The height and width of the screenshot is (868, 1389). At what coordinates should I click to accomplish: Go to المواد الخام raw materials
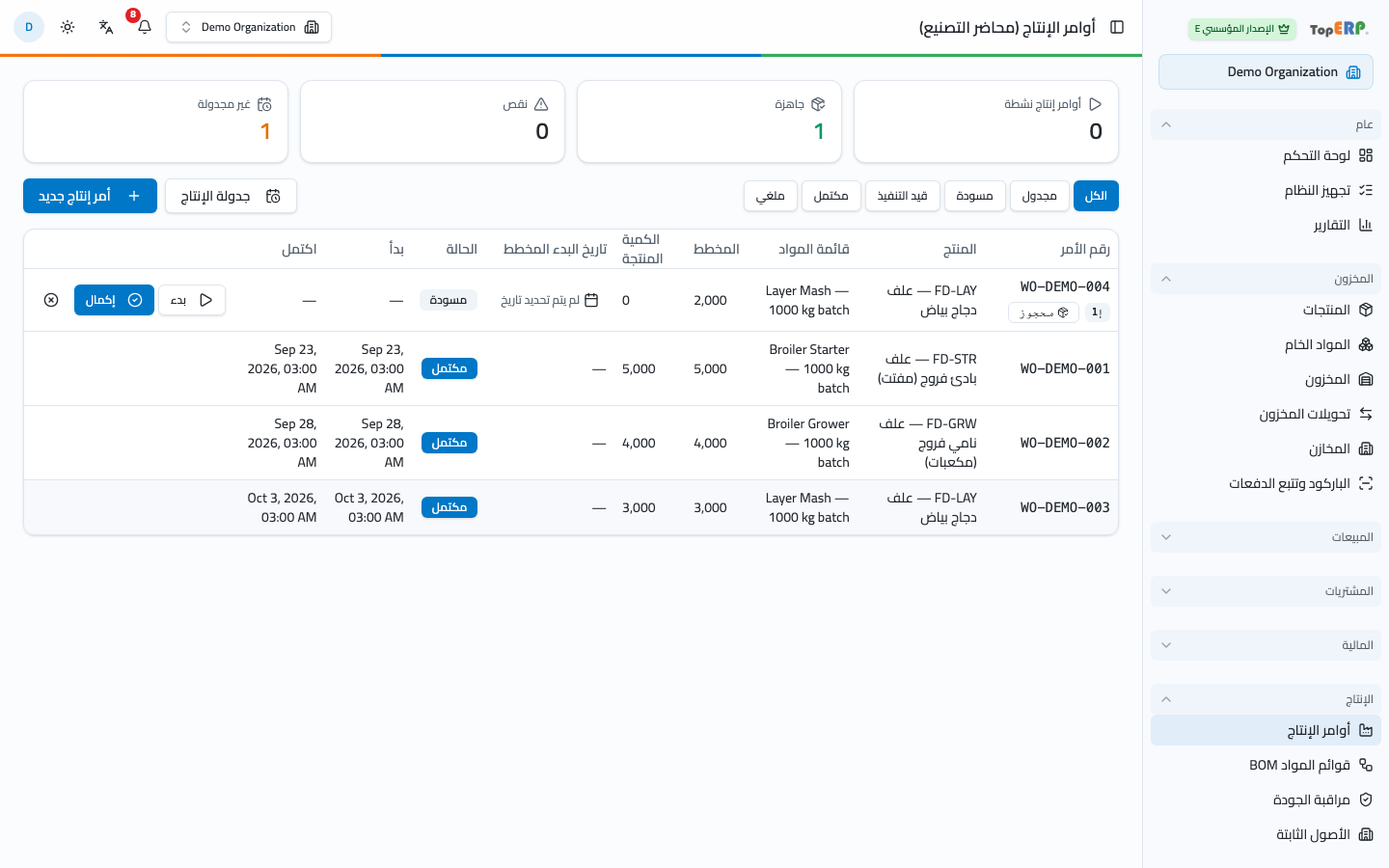pos(1266,344)
